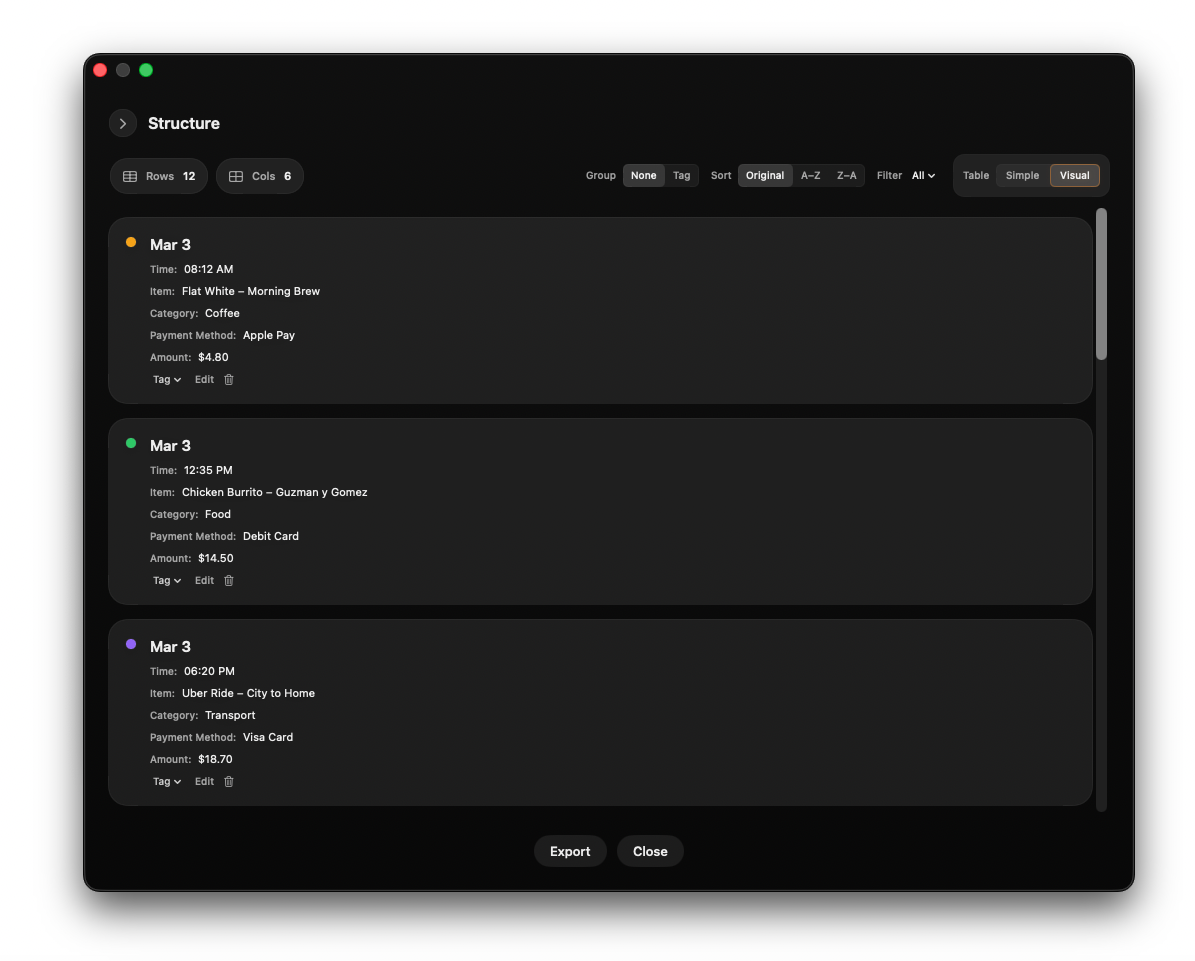1195x961 pixels.
Task: Switch to the Simple view tab
Action: point(1022,176)
